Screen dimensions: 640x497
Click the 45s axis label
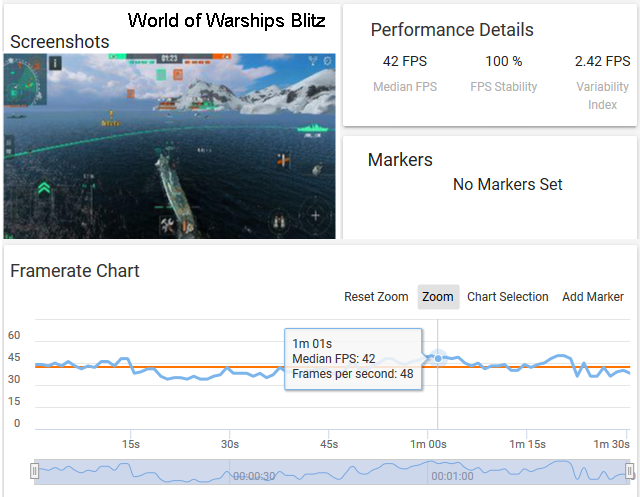click(x=329, y=444)
